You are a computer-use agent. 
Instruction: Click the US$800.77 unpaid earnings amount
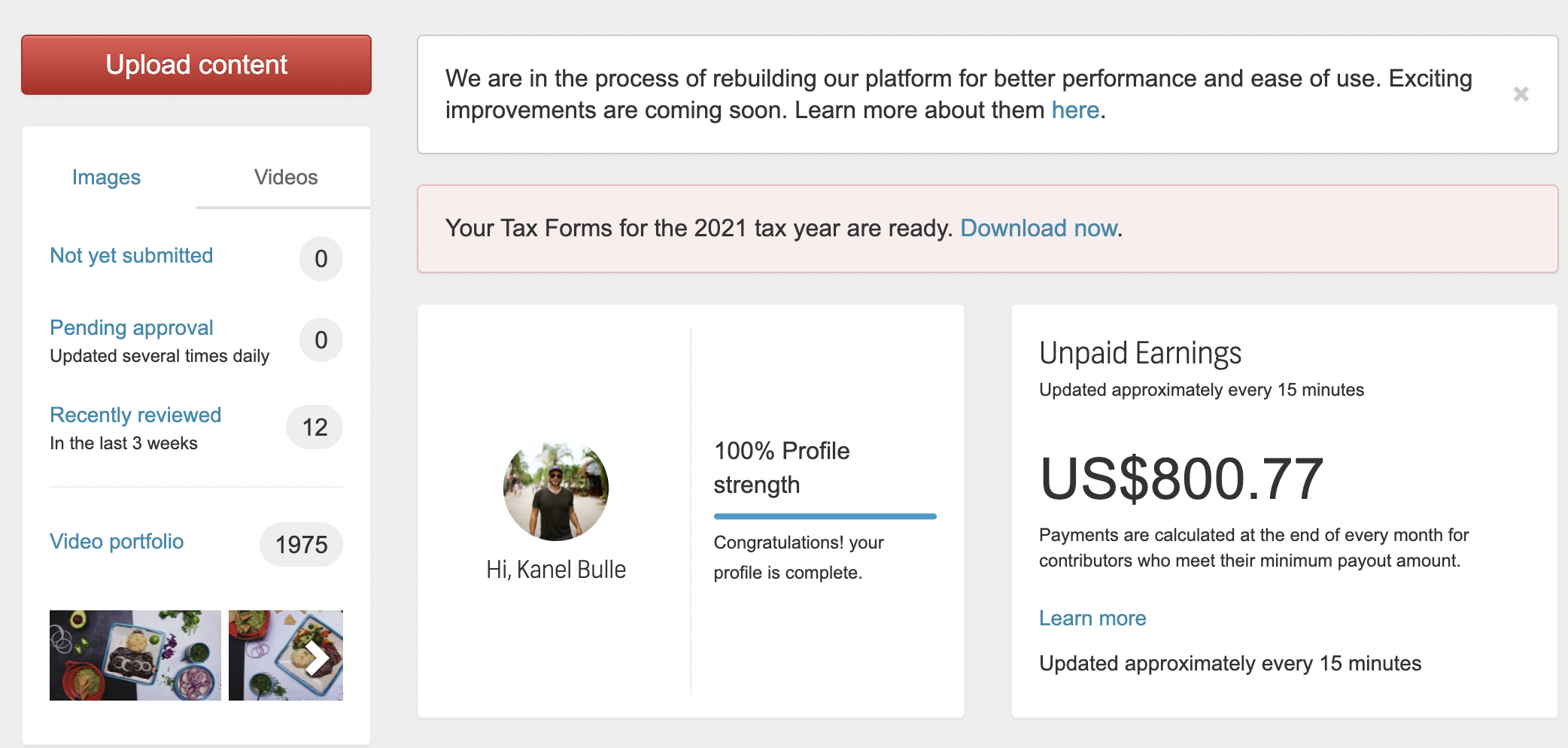click(1181, 479)
